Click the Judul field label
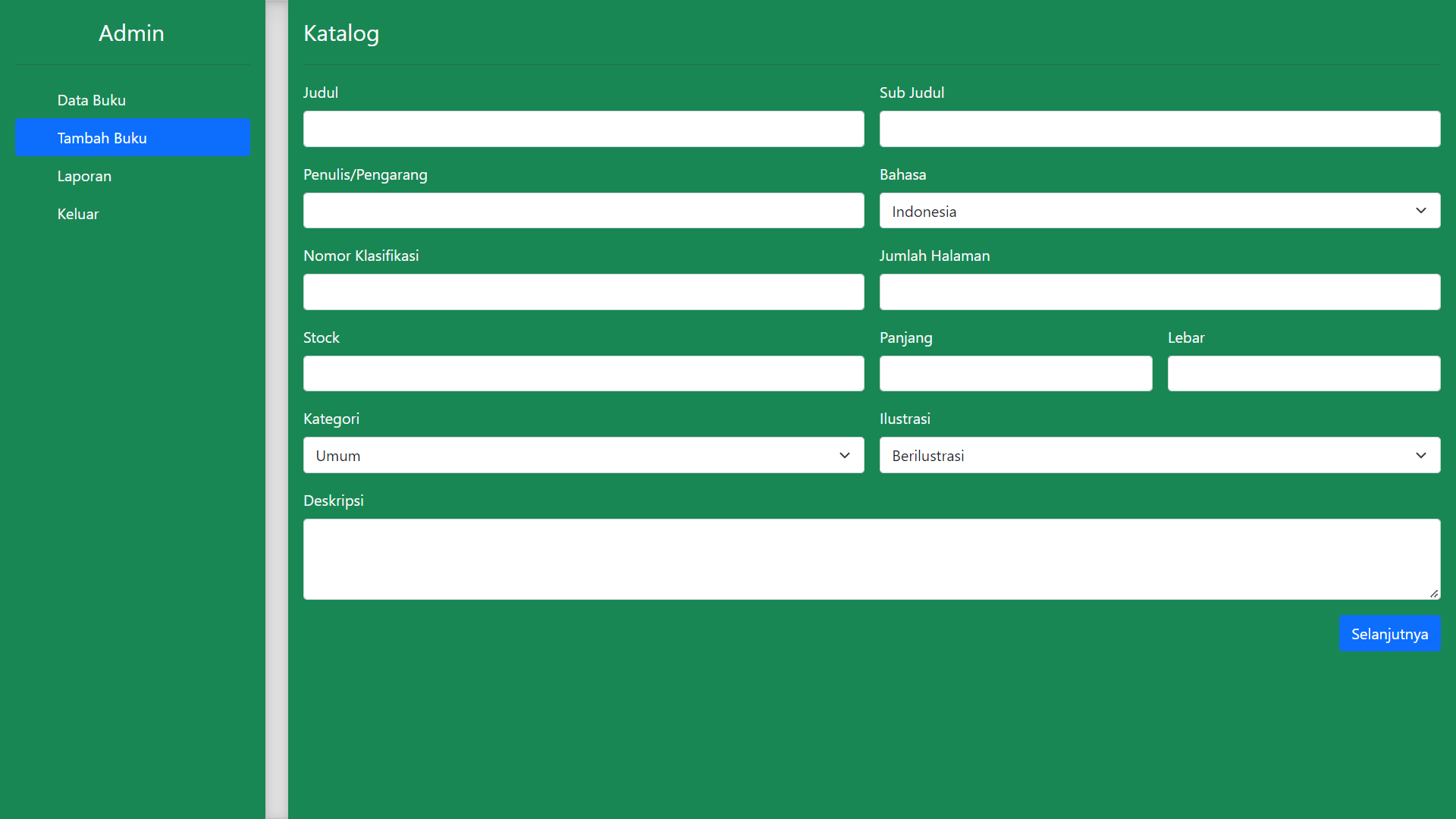Viewport: 1456px width, 819px height. pyautogui.click(x=321, y=93)
